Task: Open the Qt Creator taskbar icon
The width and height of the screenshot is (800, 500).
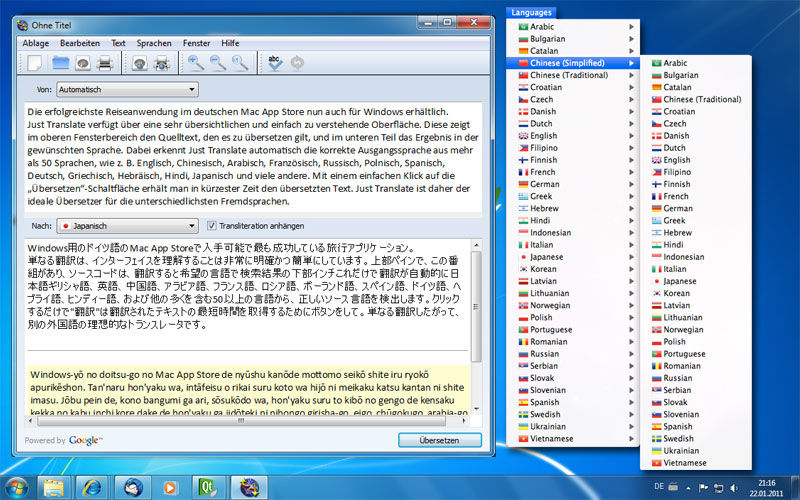Action: tap(209, 488)
